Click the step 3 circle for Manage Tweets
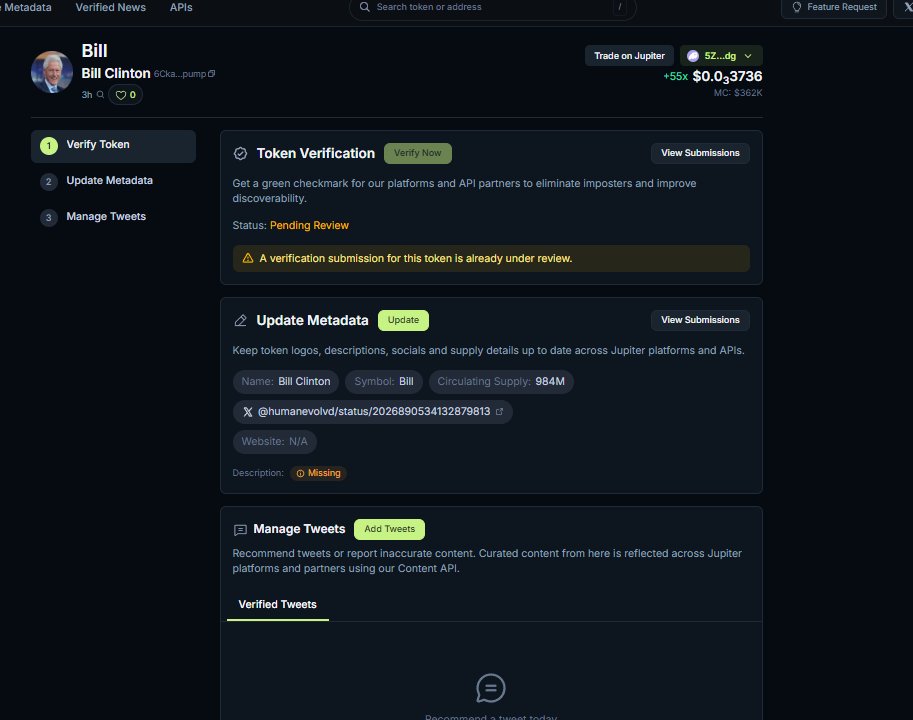Viewport: 913px width, 720px height. tap(49, 218)
